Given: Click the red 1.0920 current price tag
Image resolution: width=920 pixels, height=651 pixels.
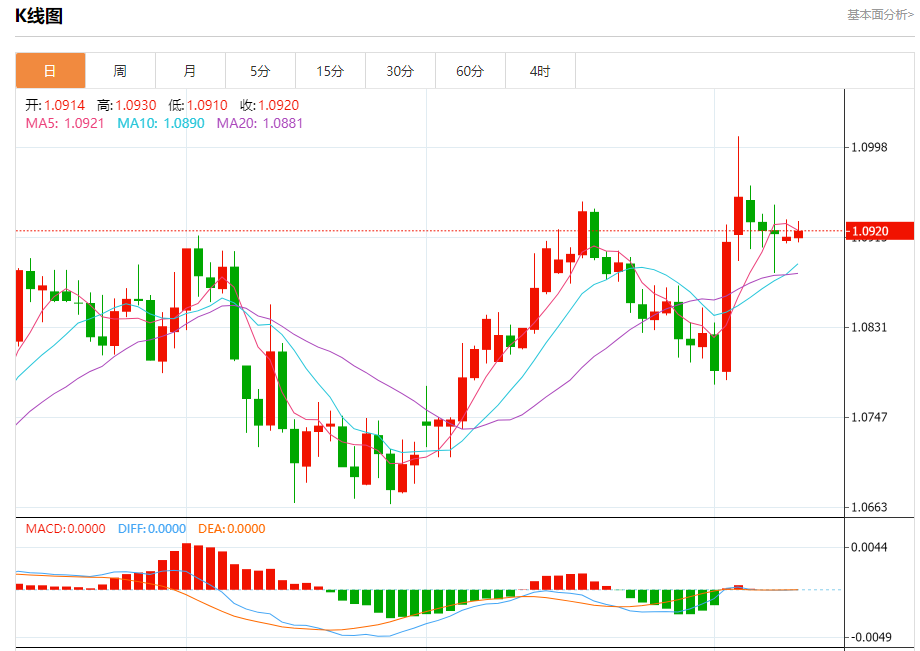Looking at the screenshot, I should click(880, 231).
